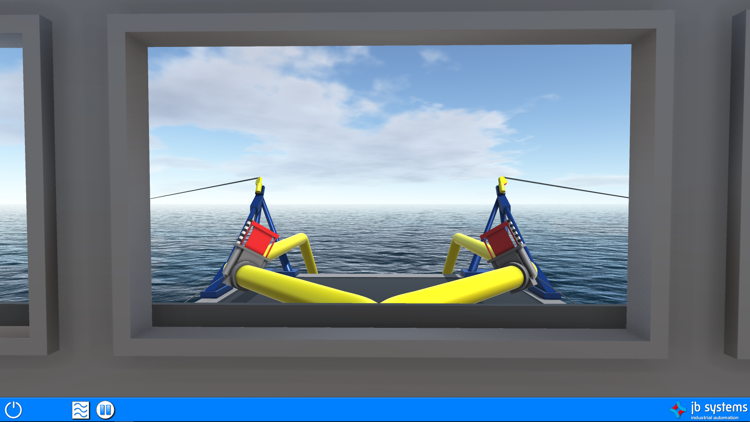This screenshot has height=422, width=750.
Task: Click the left tow cable line
Action: coord(200,188)
